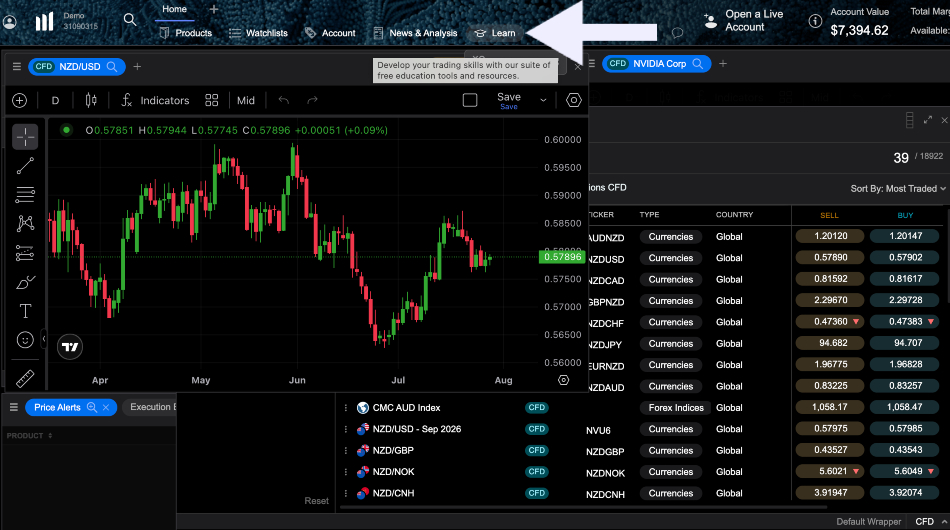Viewport: 950px width, 530px height.
Task: Click Open a Live Account
Action: [743, 21]
